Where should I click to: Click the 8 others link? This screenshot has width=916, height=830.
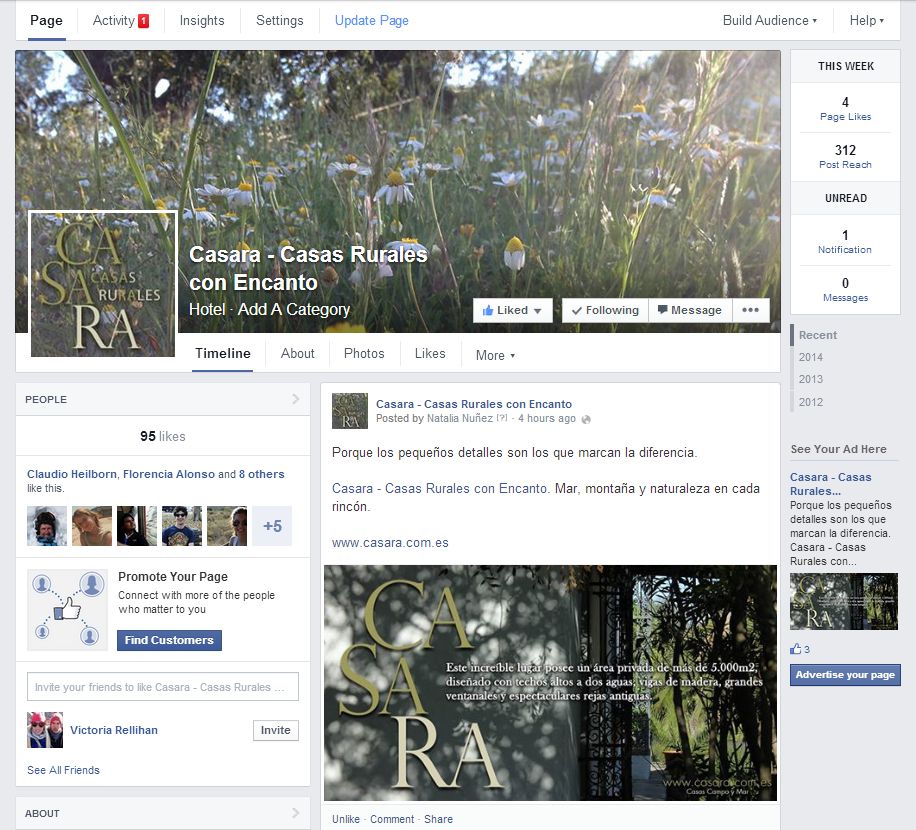click(x=262, y=474)
